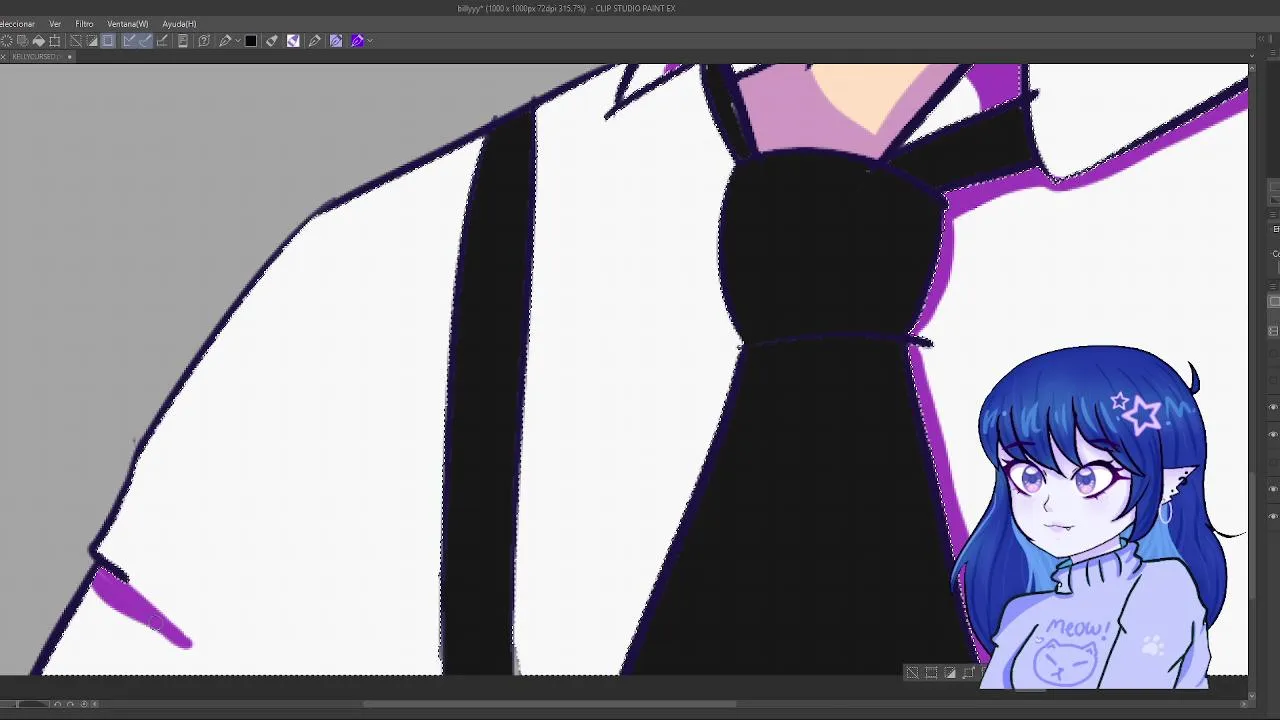The width and height of the screenshot is (1280, 720).
Task: Click the fill bucket icon in the command bar
Action: [x=39, y=41]
